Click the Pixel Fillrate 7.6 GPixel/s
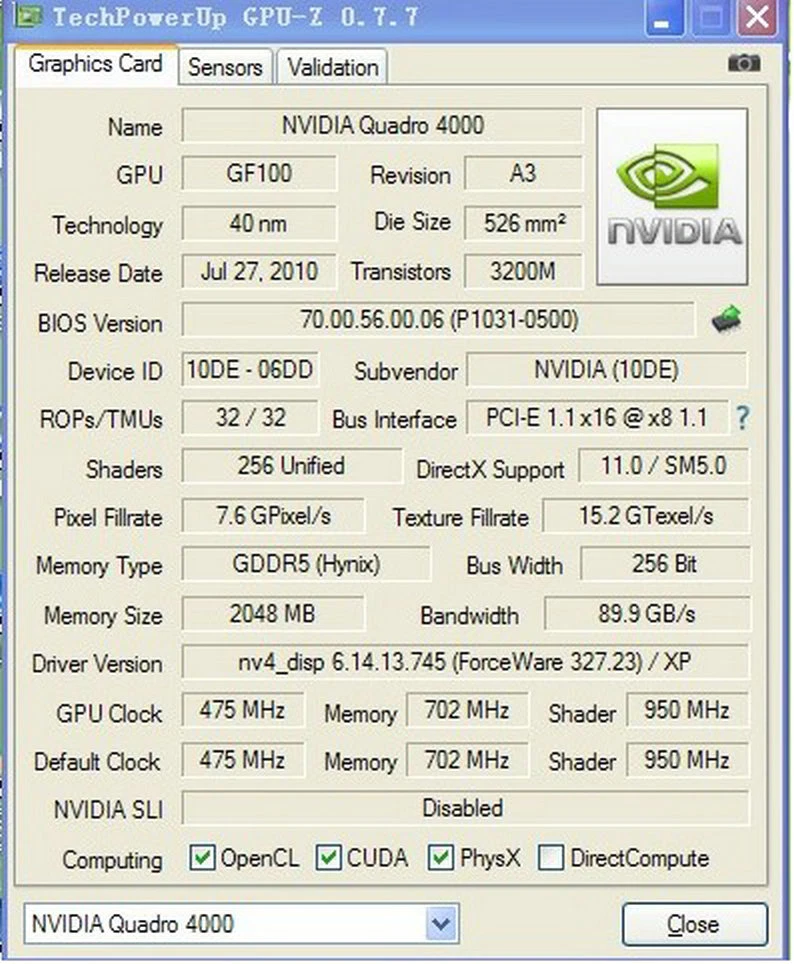 [273, 516]
